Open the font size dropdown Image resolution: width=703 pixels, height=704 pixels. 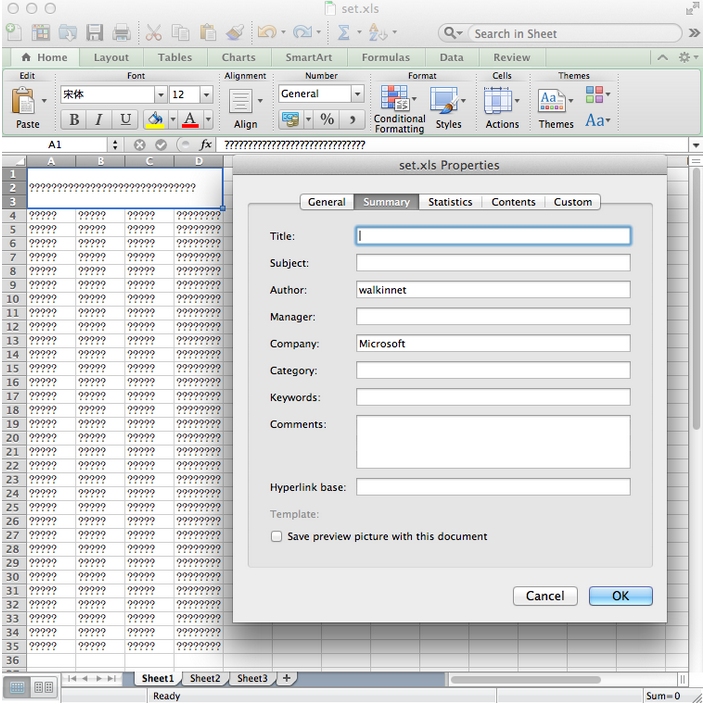click(x=207, y=95)
